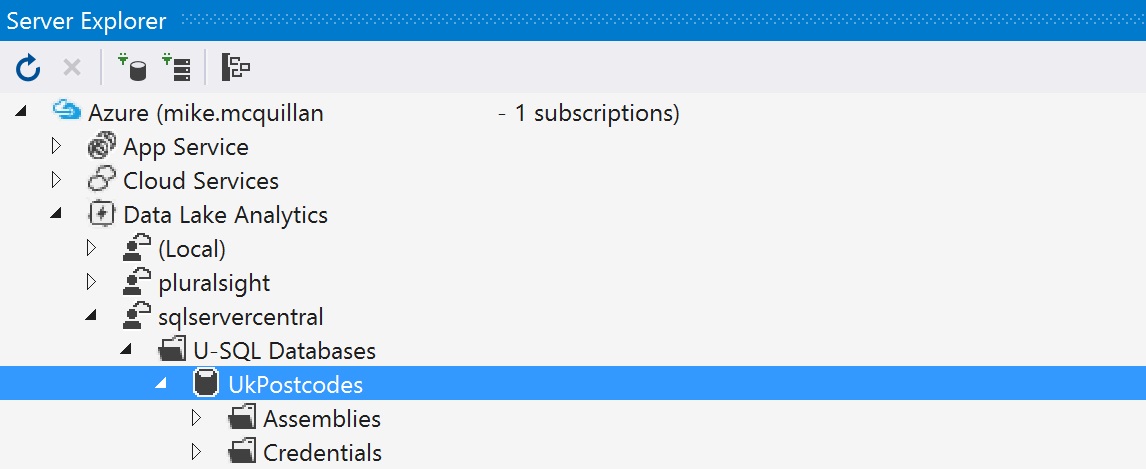This screenshot has height=469, width=1146.
Task: Expand the (Local) account node
Action: 92,248
